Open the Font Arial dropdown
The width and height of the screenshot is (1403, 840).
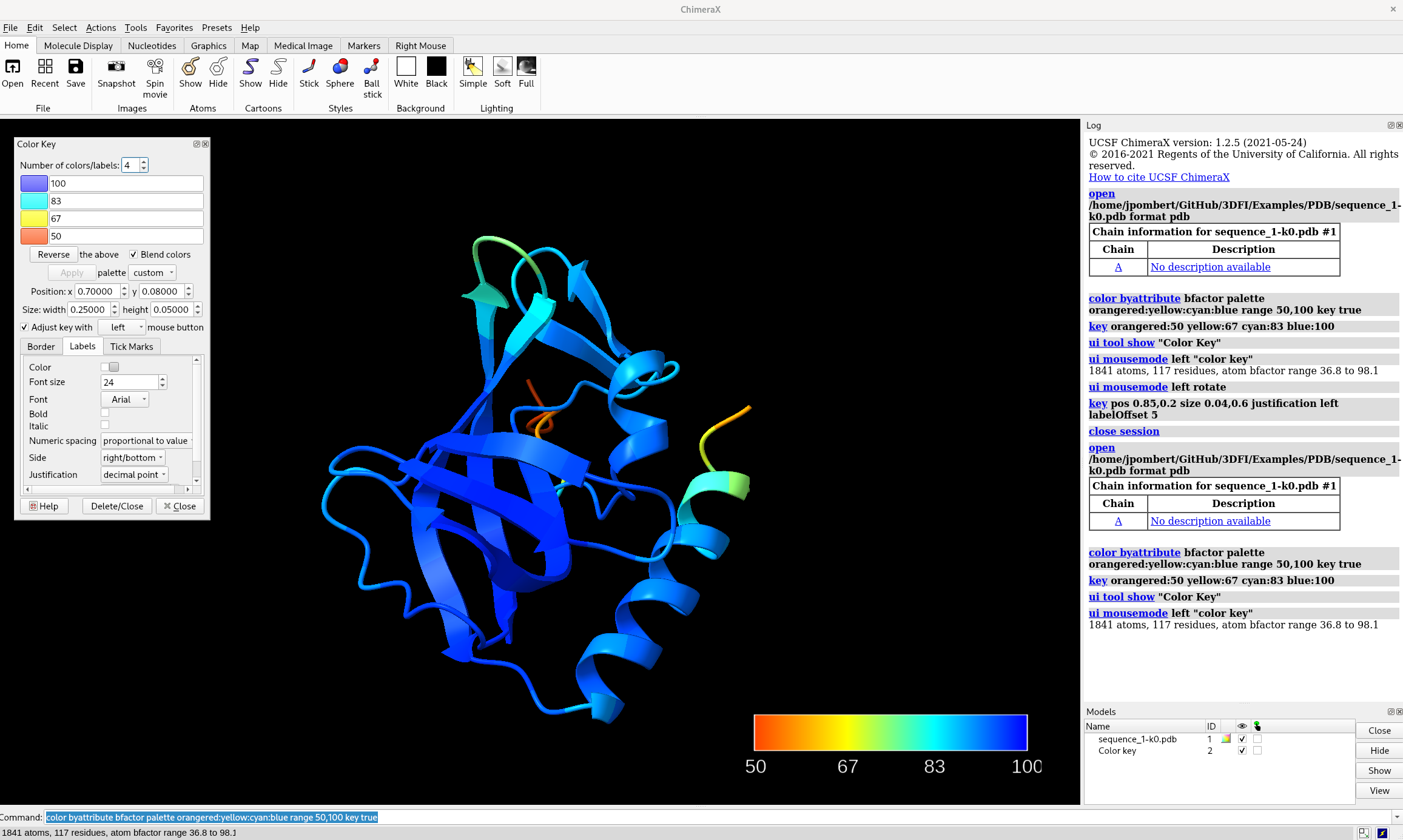tap(125, 399)
